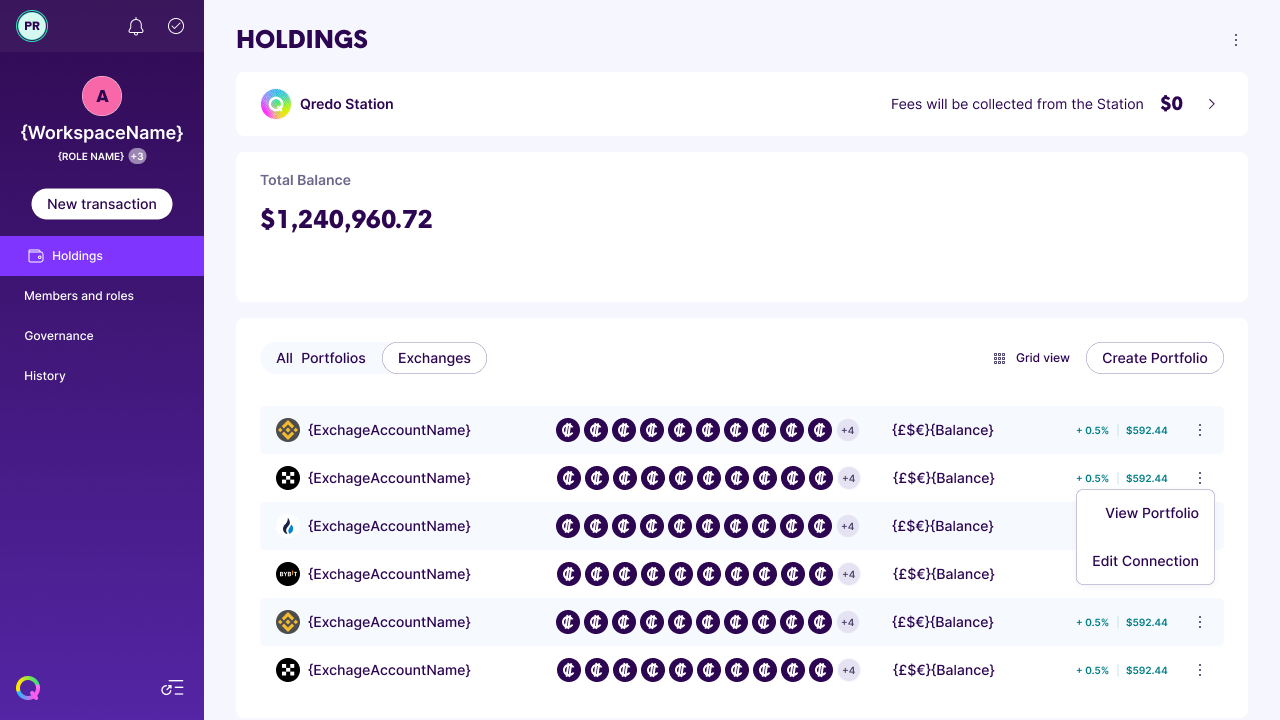1280x720 pixels.
Task: Click the PR profile avatar
Action: coord(32,26)
